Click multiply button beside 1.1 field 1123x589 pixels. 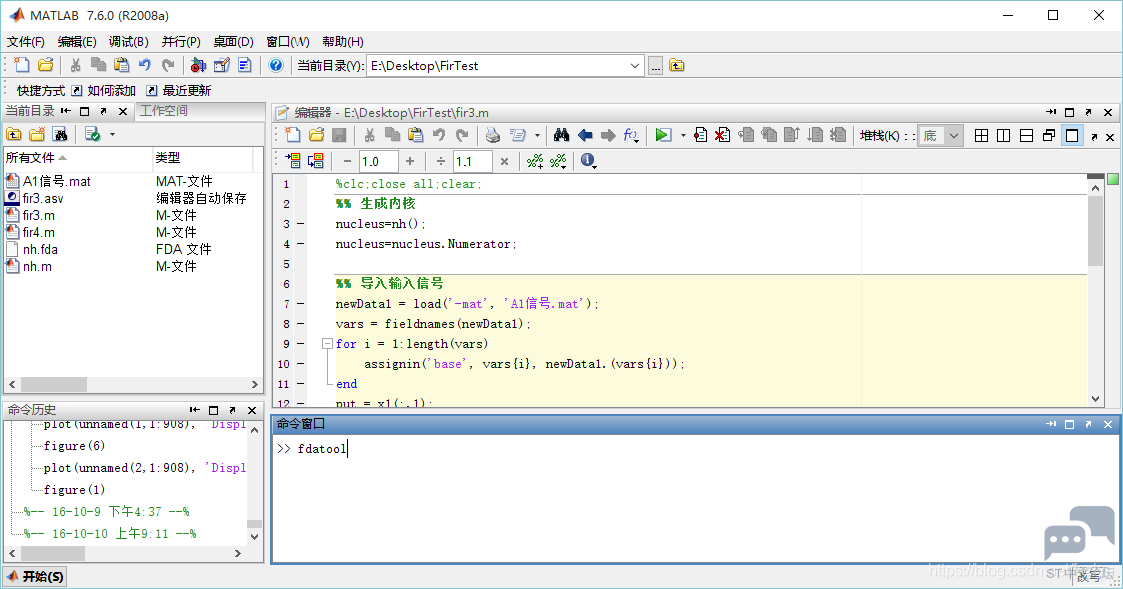tap(504, 161)
